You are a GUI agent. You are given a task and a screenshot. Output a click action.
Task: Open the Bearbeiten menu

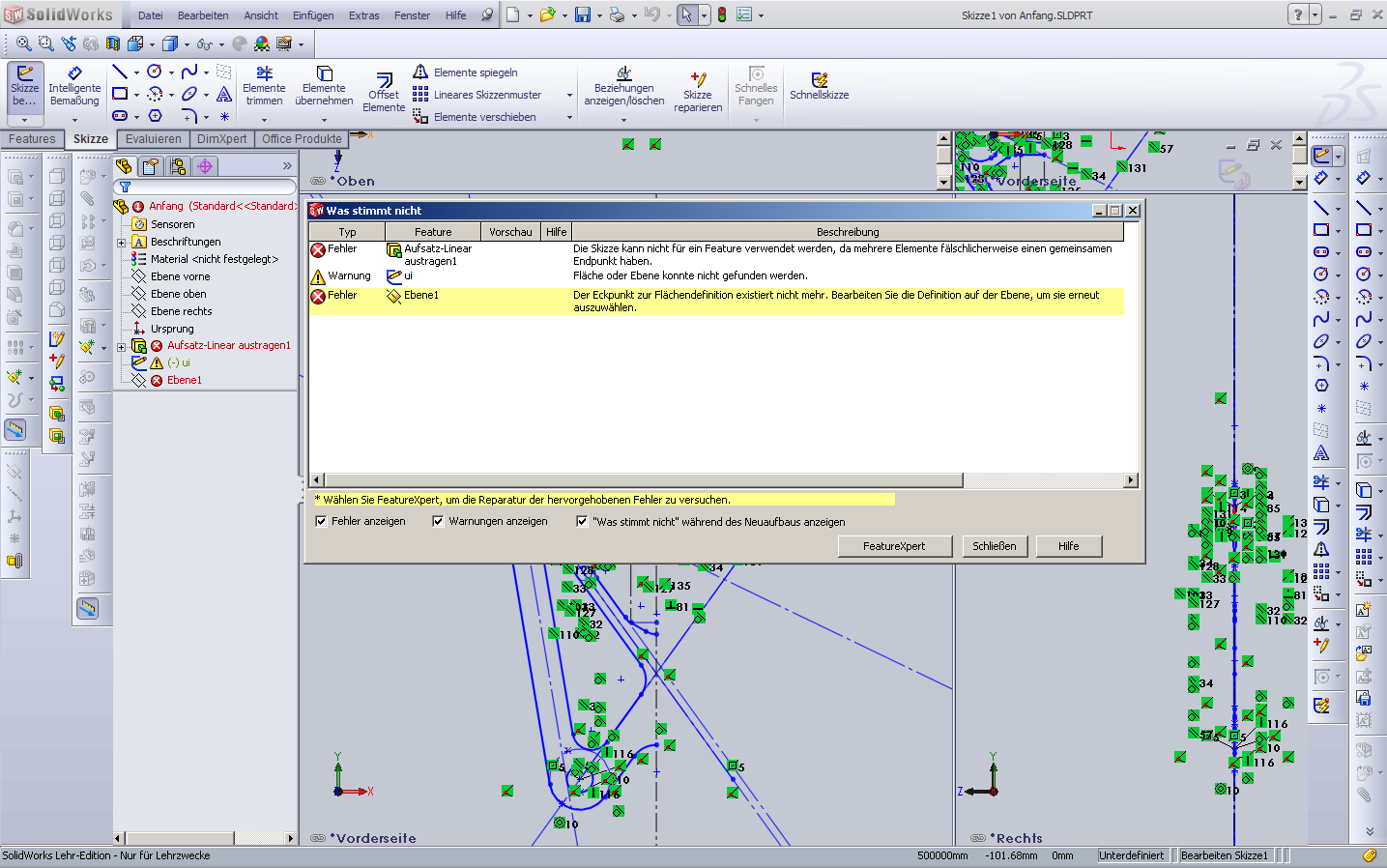click(203, 15)
